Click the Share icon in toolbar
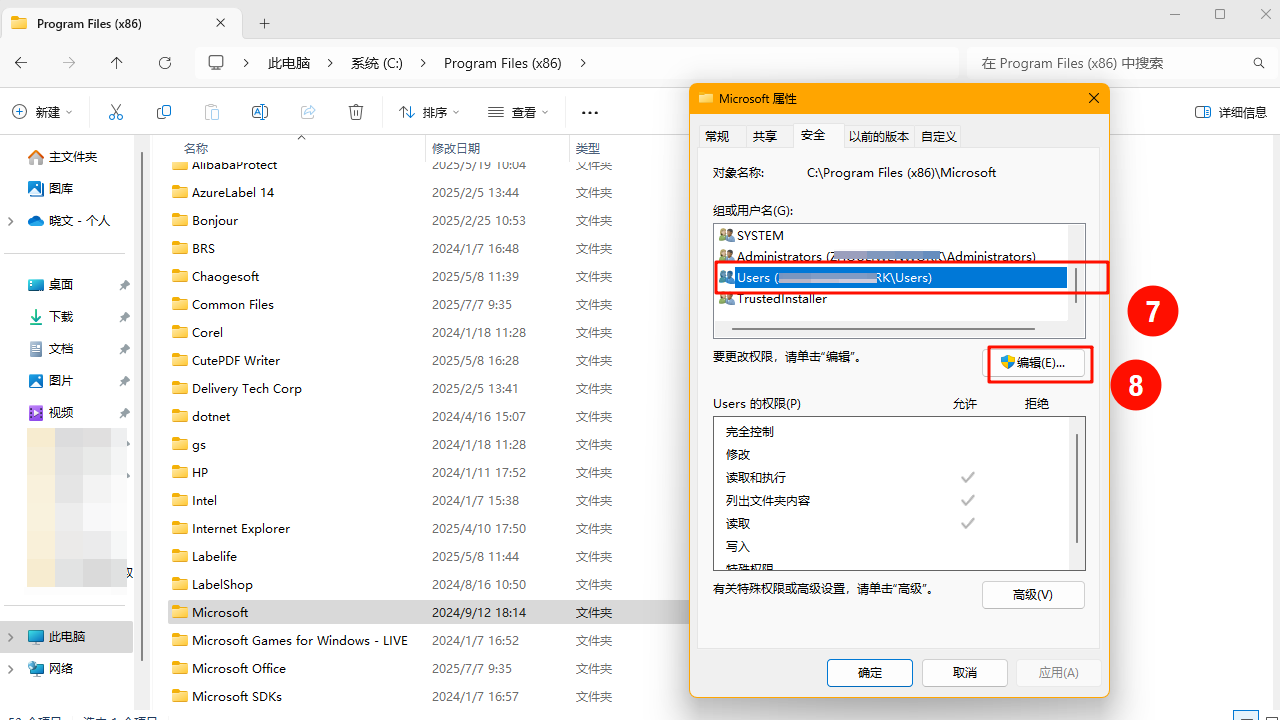 tap(308, 112)
